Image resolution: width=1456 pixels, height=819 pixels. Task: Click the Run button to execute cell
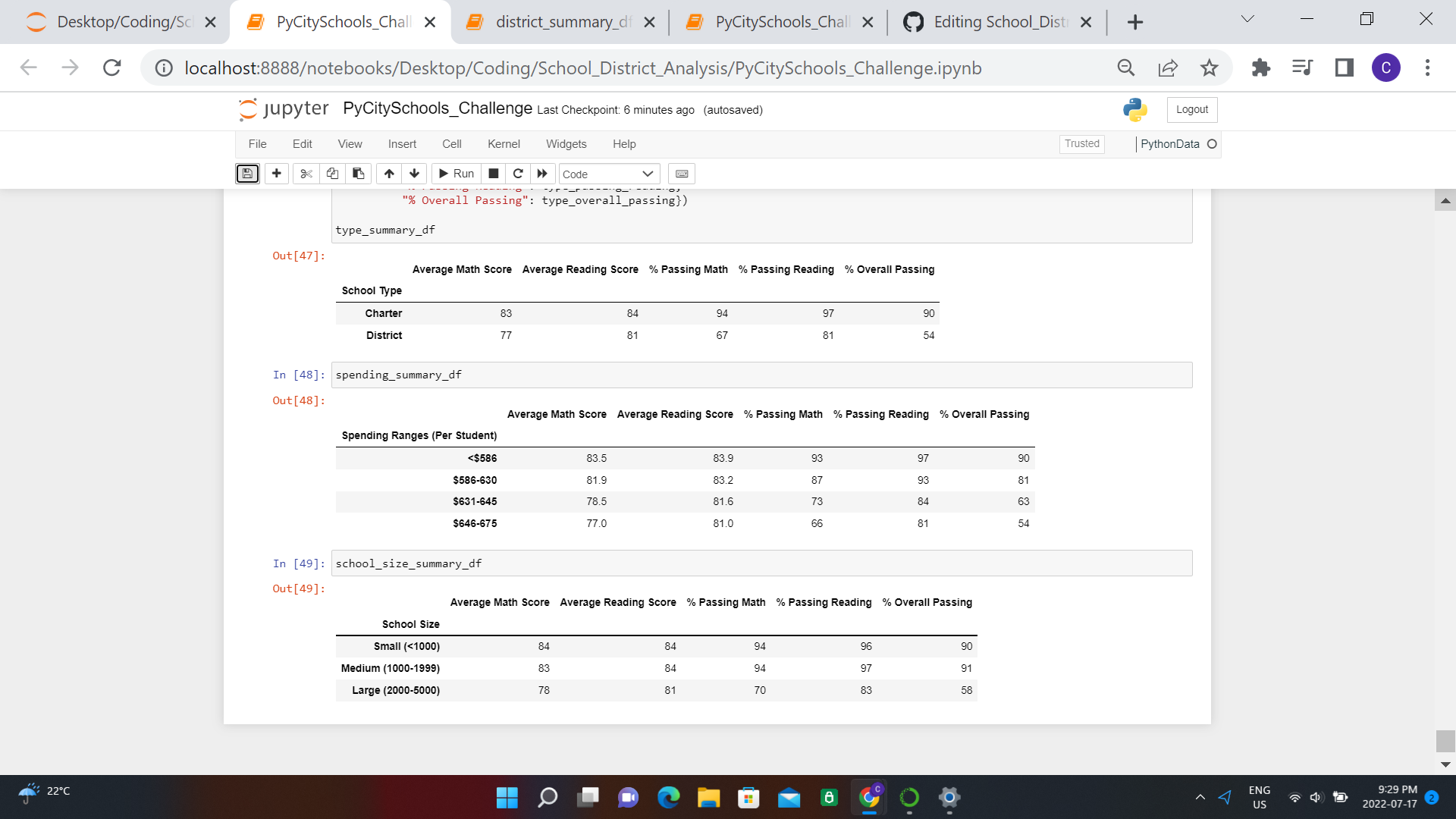pyautogui.click(x=456, y=174)
